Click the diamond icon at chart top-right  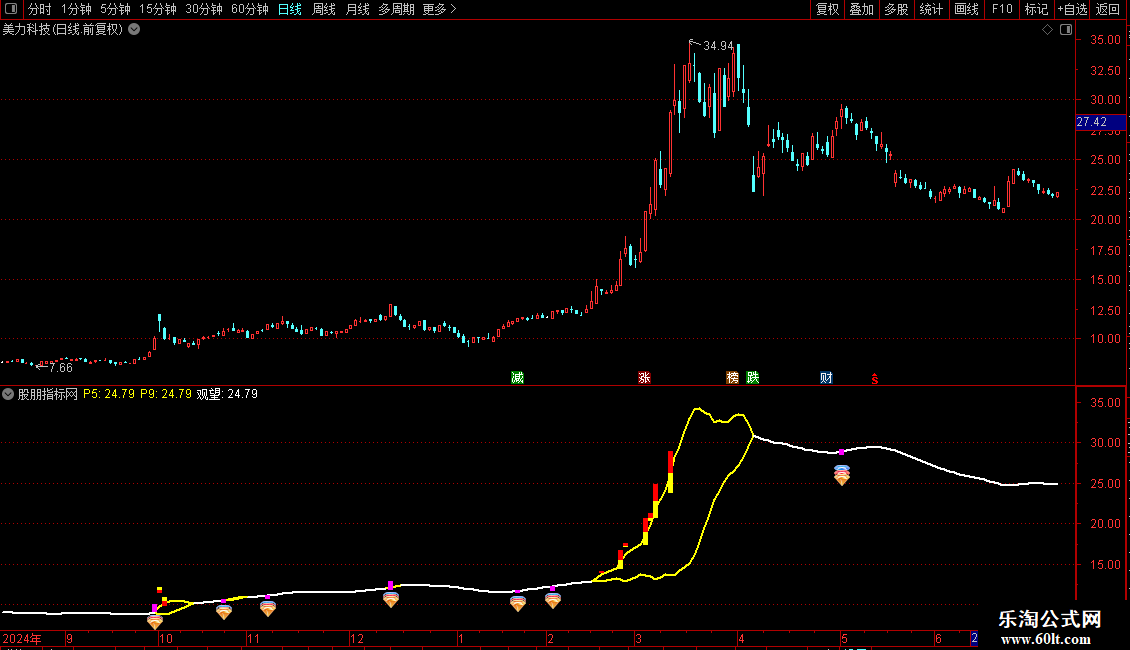(x=1048, y=30)
